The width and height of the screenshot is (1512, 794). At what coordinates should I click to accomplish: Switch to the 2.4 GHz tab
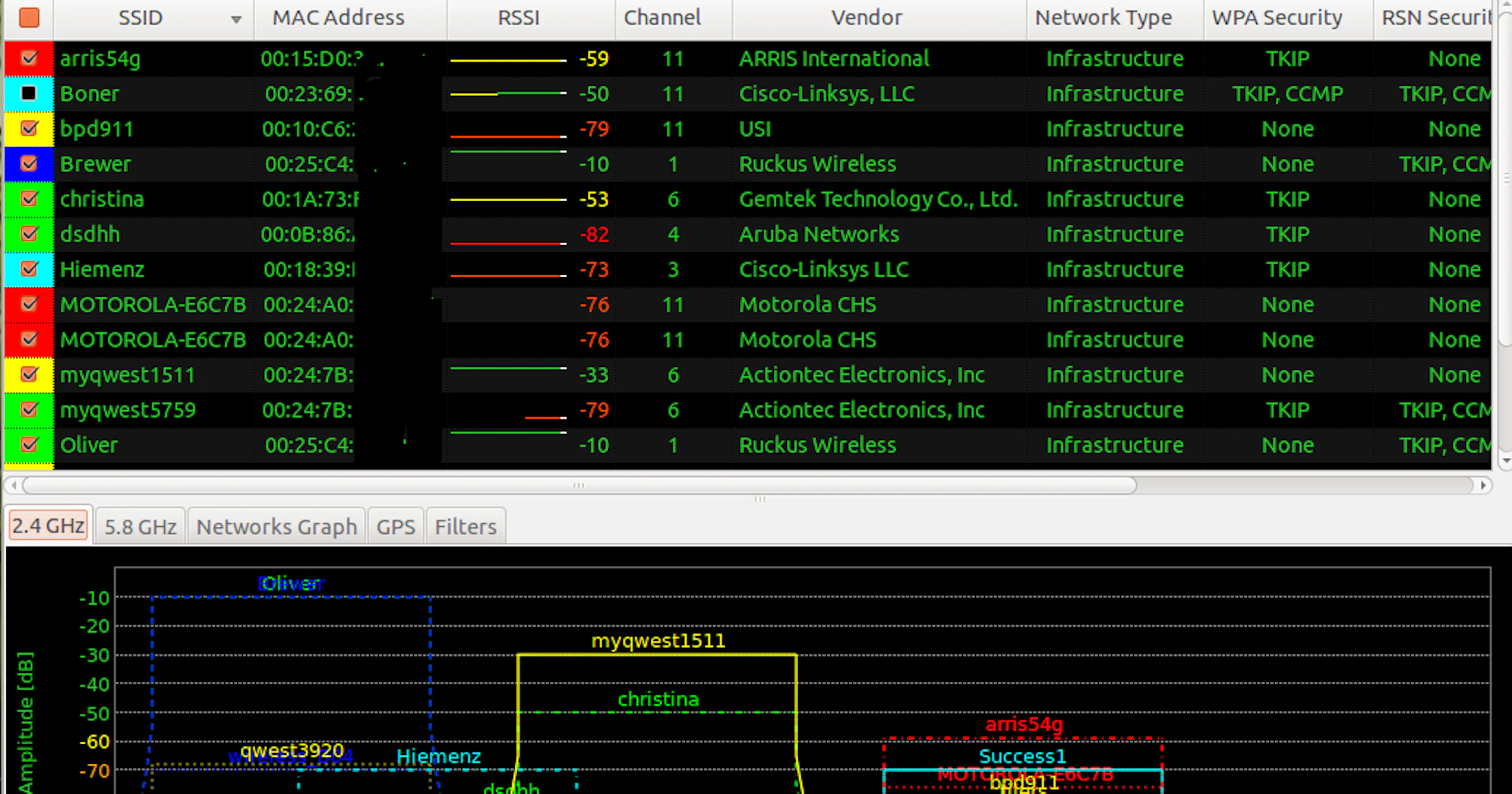coord(49,526)
